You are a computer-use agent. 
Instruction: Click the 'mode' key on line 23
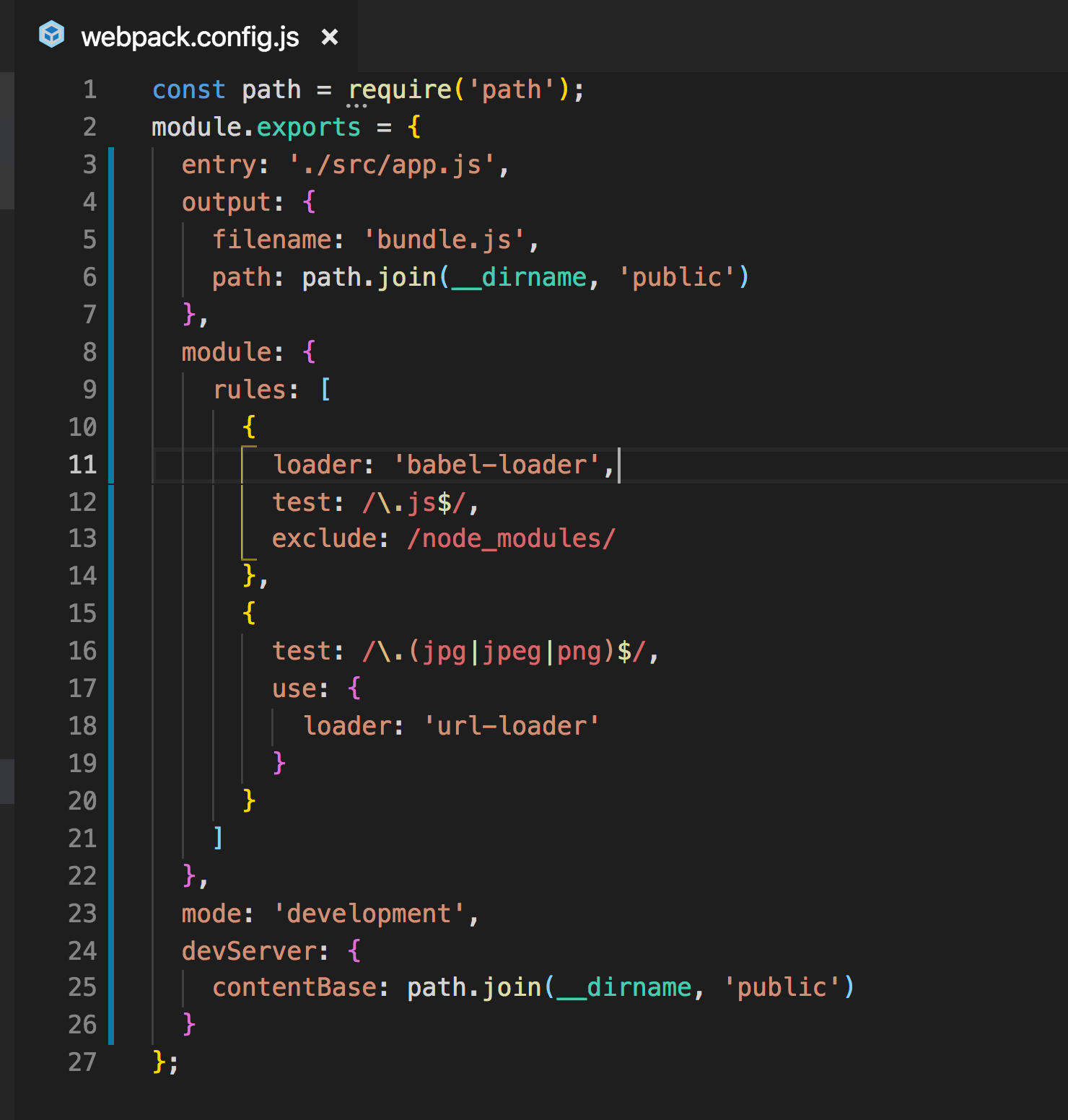pyautogui.click(x=211, y=914)
